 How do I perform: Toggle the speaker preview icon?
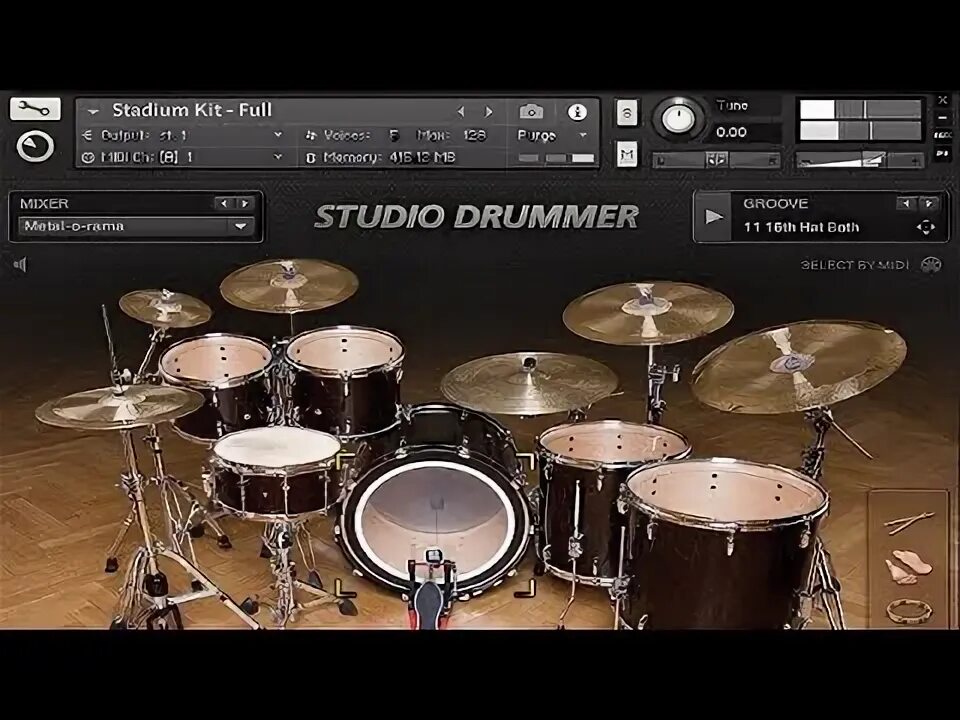[x=20, y=264]
